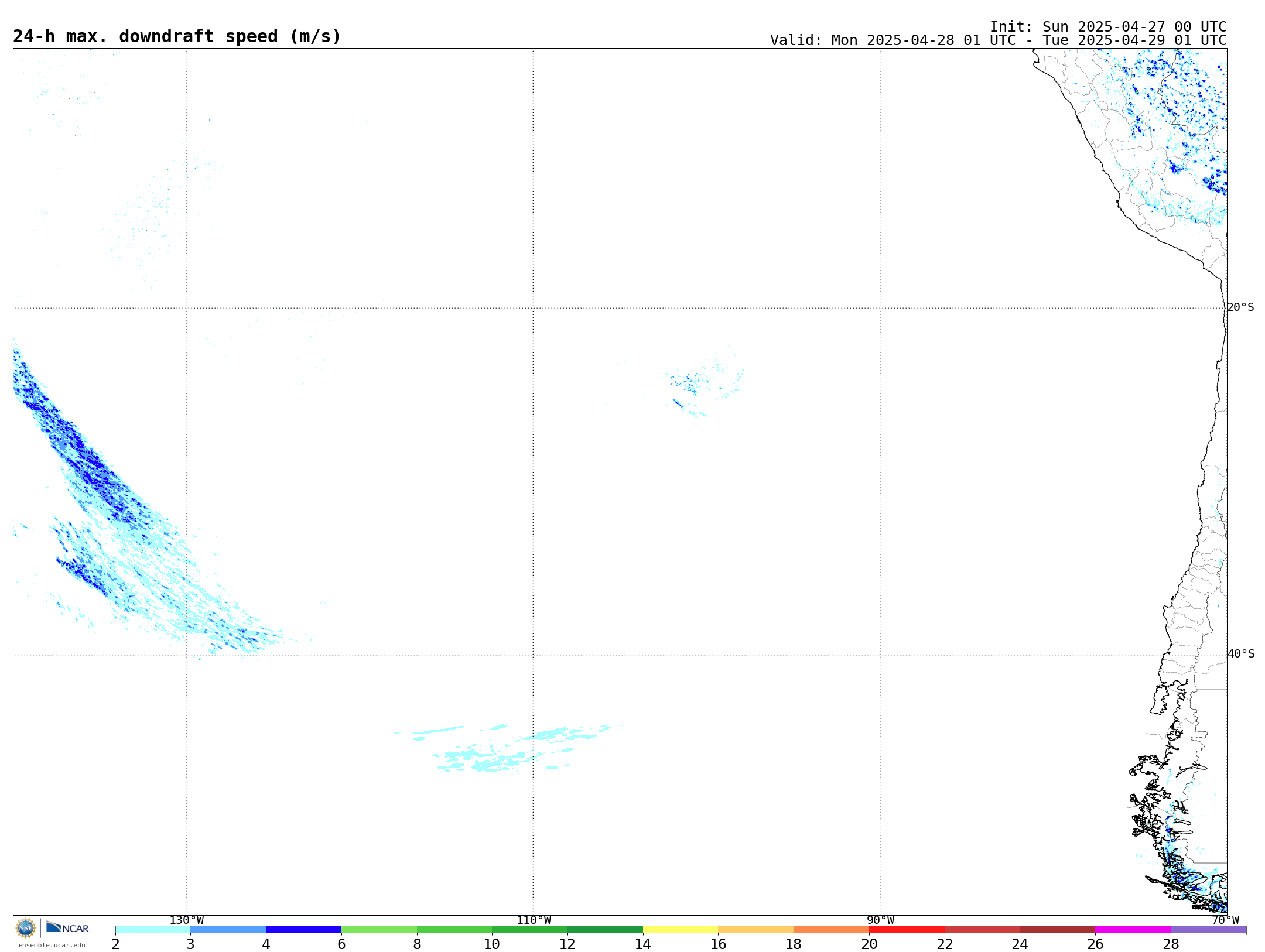Click the colorbar tick label 2
The width and height of the screenshot is (1265, 952).
(115, 944)
